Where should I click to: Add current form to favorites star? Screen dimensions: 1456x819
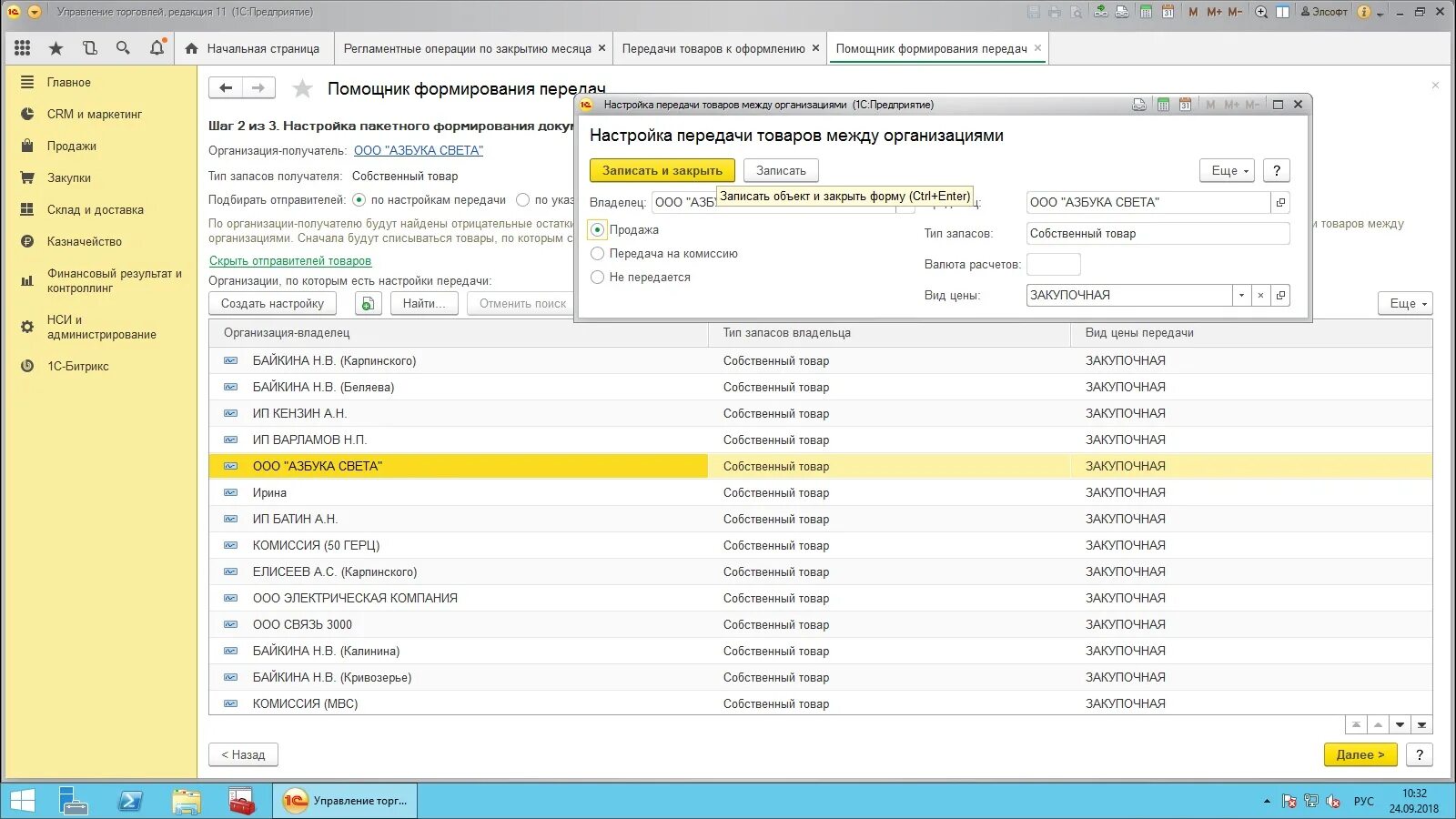coord(302,88)
